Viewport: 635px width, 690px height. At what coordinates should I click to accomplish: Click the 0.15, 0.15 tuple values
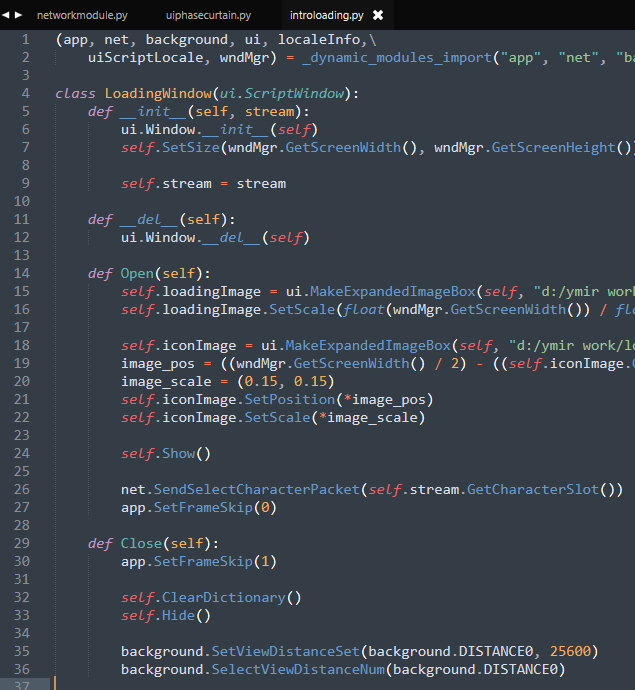click(286, 381)
